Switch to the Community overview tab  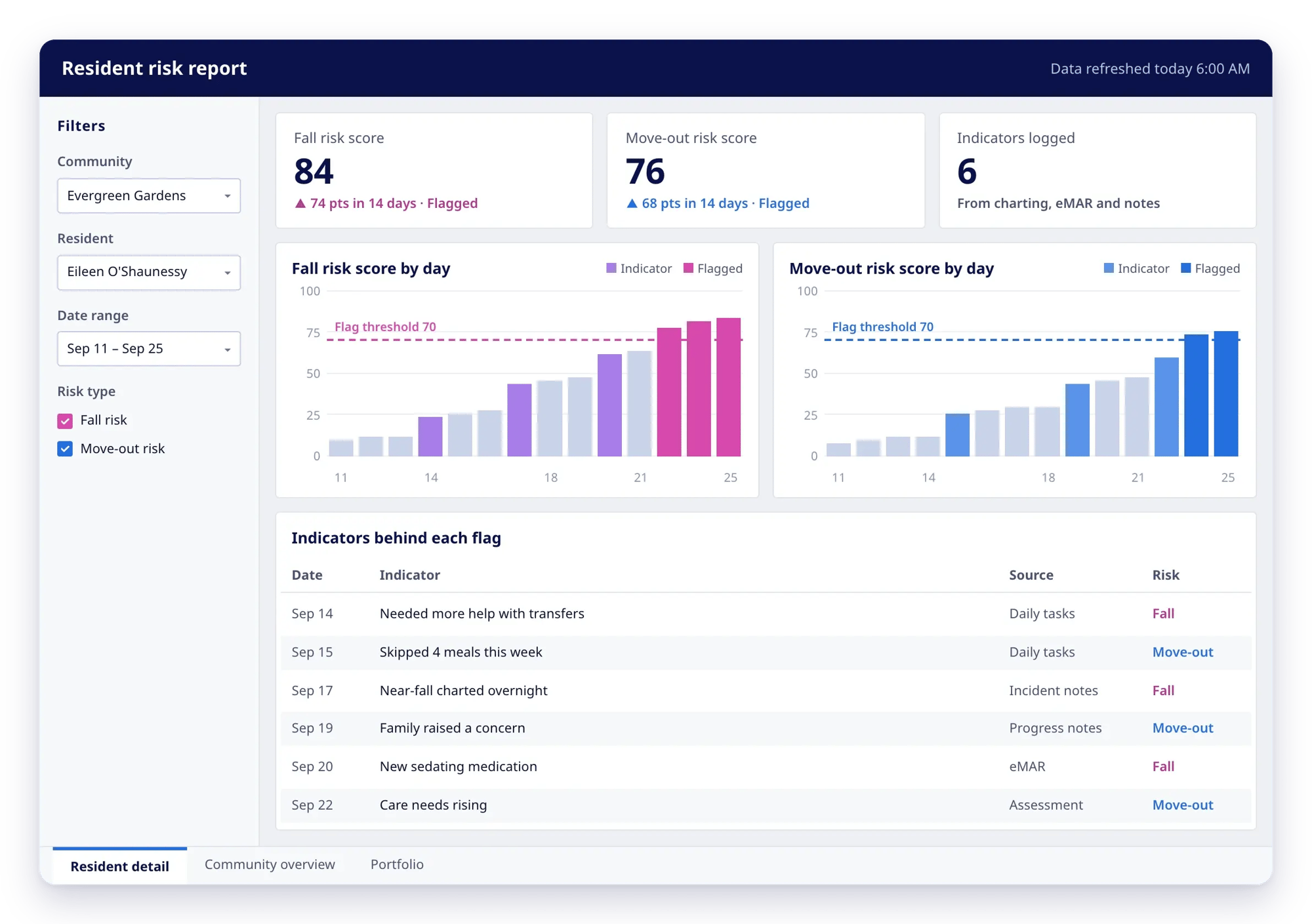point(270,864)
